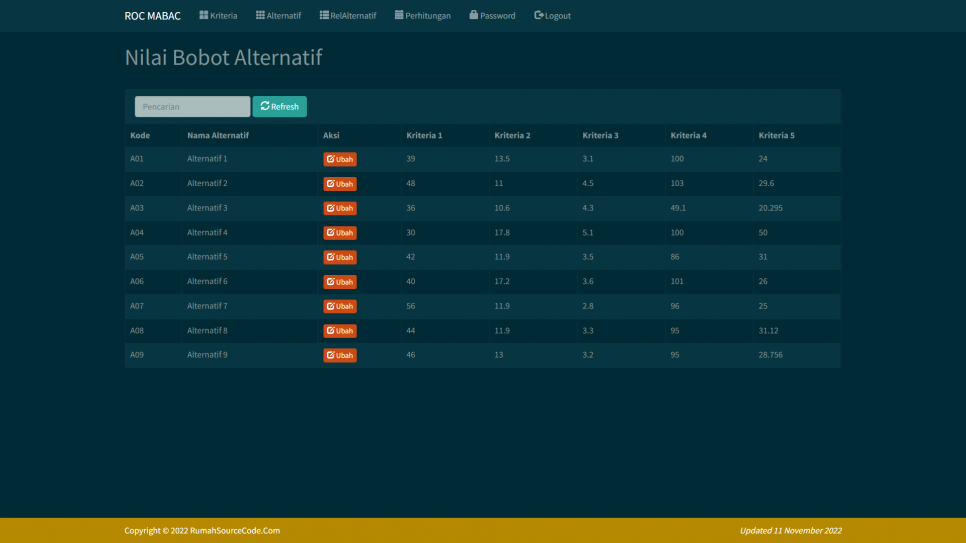Click the Kriteria 5 column header
966x543 pixels.
[776, 136]
